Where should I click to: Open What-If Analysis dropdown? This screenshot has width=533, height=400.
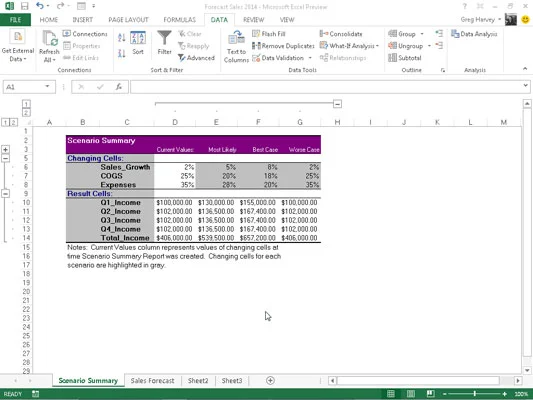pos(349,46)
